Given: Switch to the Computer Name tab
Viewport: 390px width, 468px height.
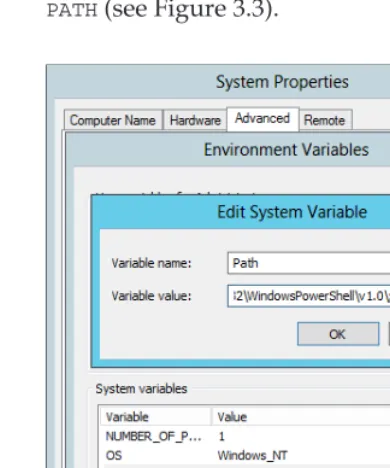Looking at the screenshot, I should click(113, 120).
